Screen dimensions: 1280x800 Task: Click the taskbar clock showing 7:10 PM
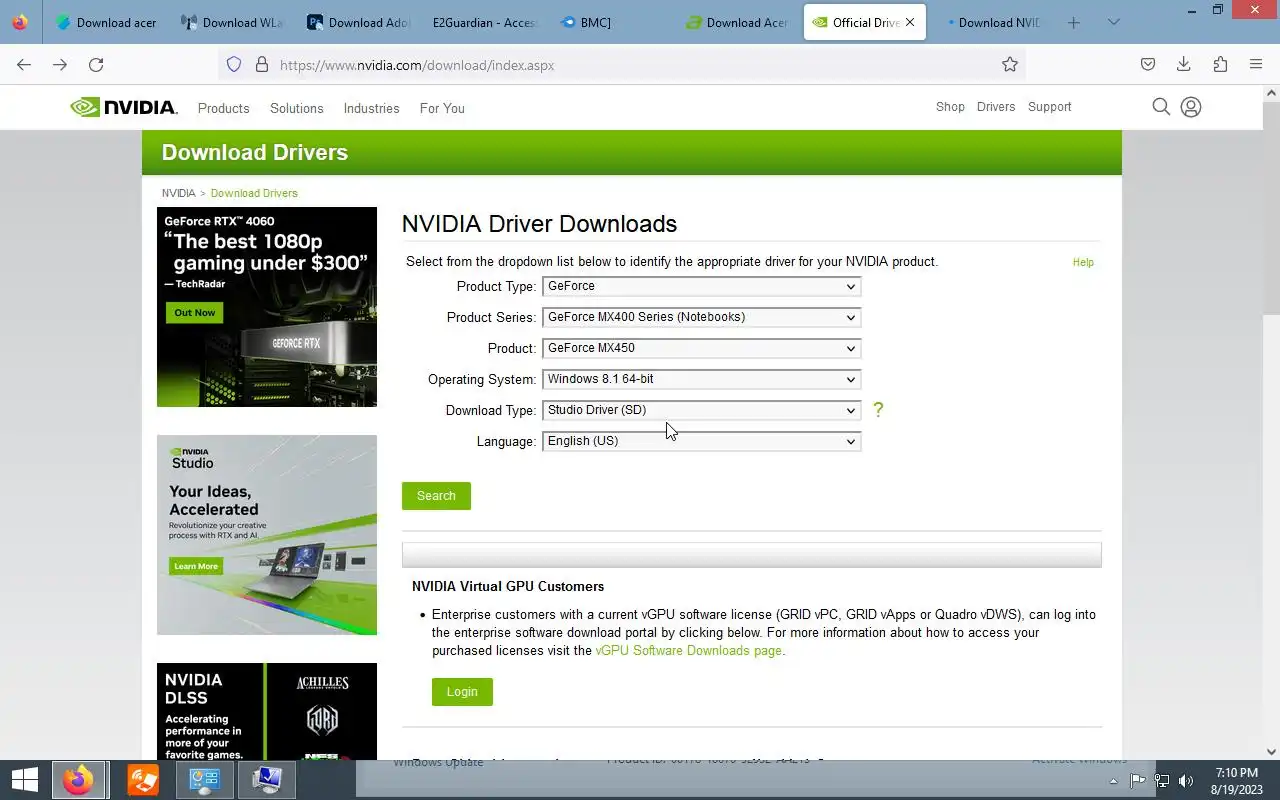(1236, 780)
